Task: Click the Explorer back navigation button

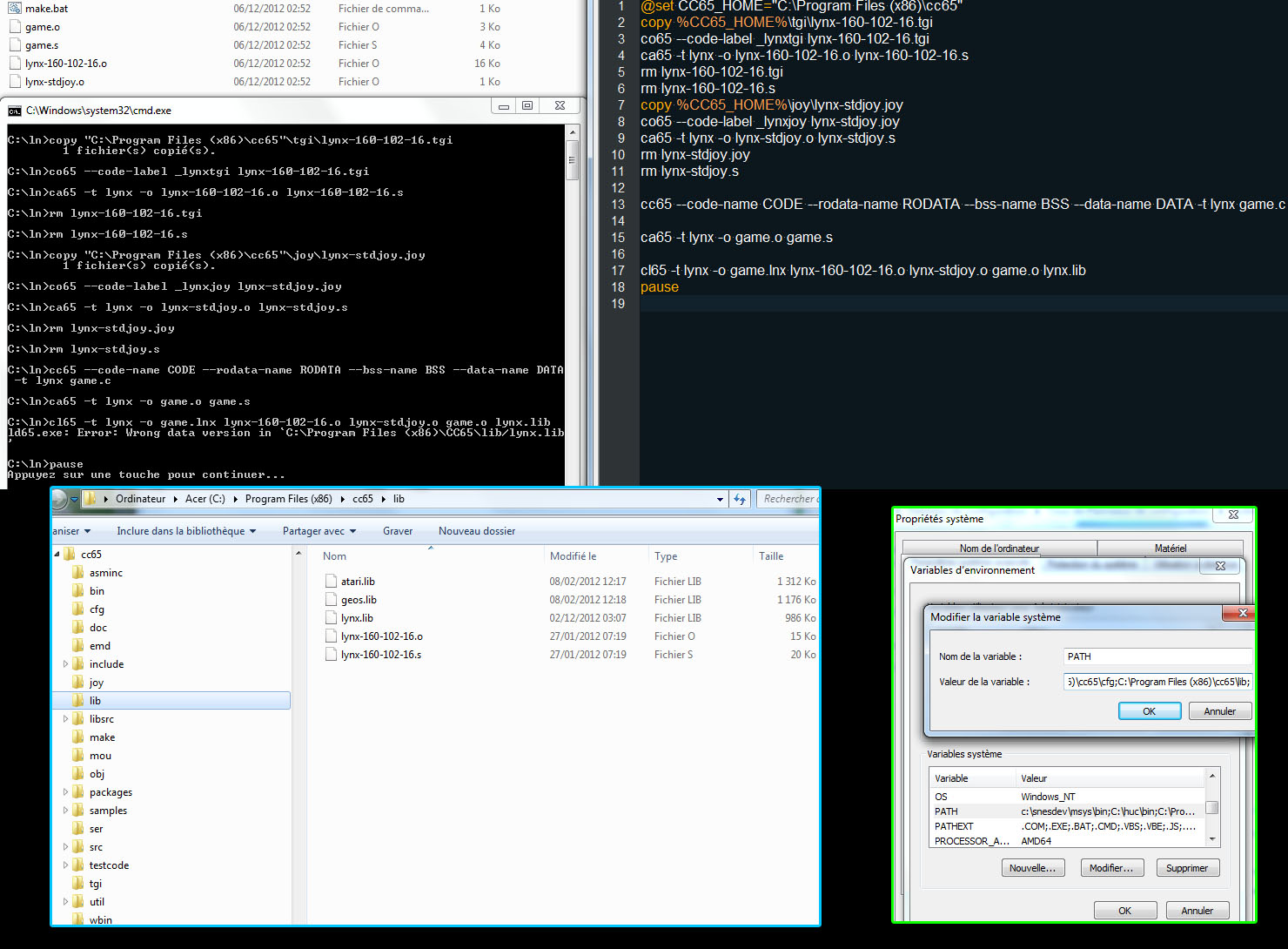Action: (59, 499)
